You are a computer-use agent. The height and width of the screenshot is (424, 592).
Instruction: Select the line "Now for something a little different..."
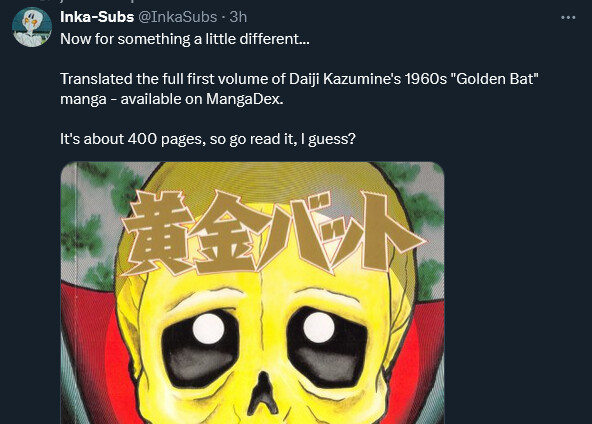[185, 39]
